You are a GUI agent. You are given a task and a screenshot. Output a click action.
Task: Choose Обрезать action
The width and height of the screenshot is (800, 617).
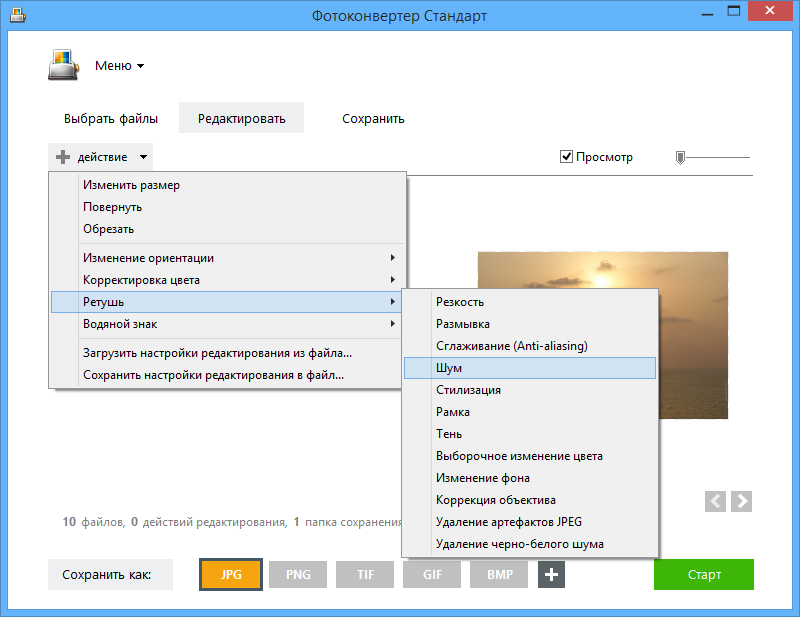point(227,229)
